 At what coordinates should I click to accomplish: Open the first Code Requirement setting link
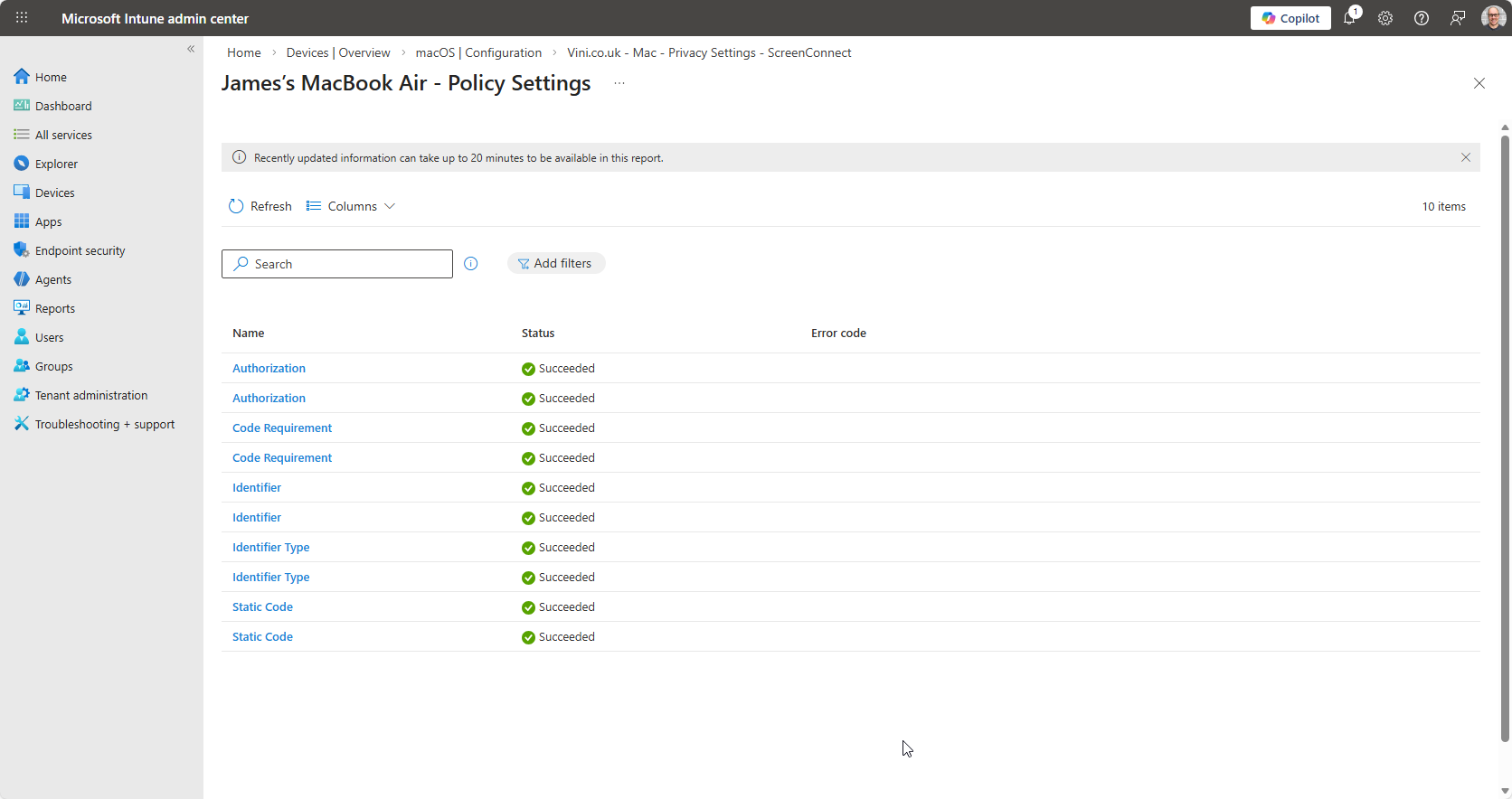(282, 428)
